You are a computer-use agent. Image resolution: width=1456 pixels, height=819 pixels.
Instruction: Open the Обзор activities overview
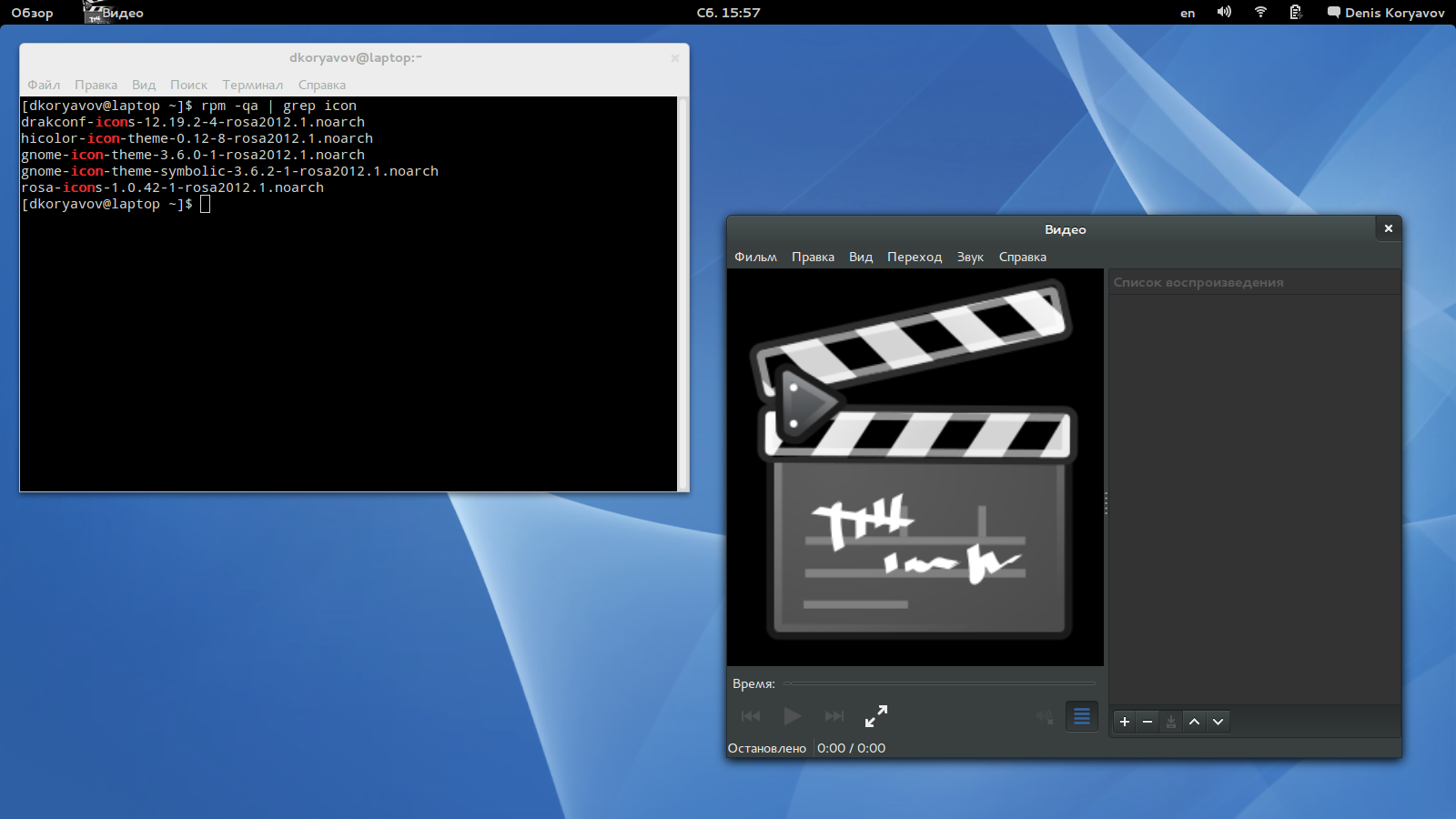(x=32, y=13)
